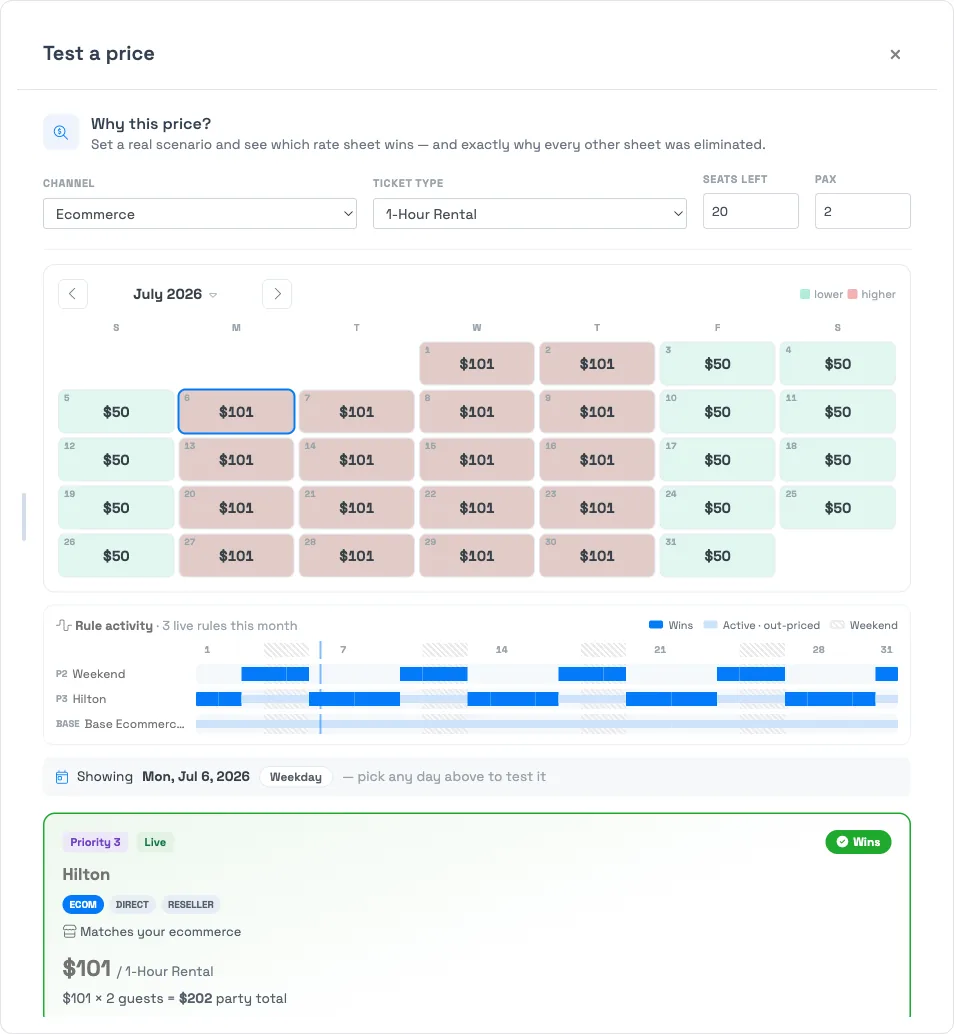Select Sunday July 5 on the calendar
The image size is (954, 1034).
coord(116,411)
